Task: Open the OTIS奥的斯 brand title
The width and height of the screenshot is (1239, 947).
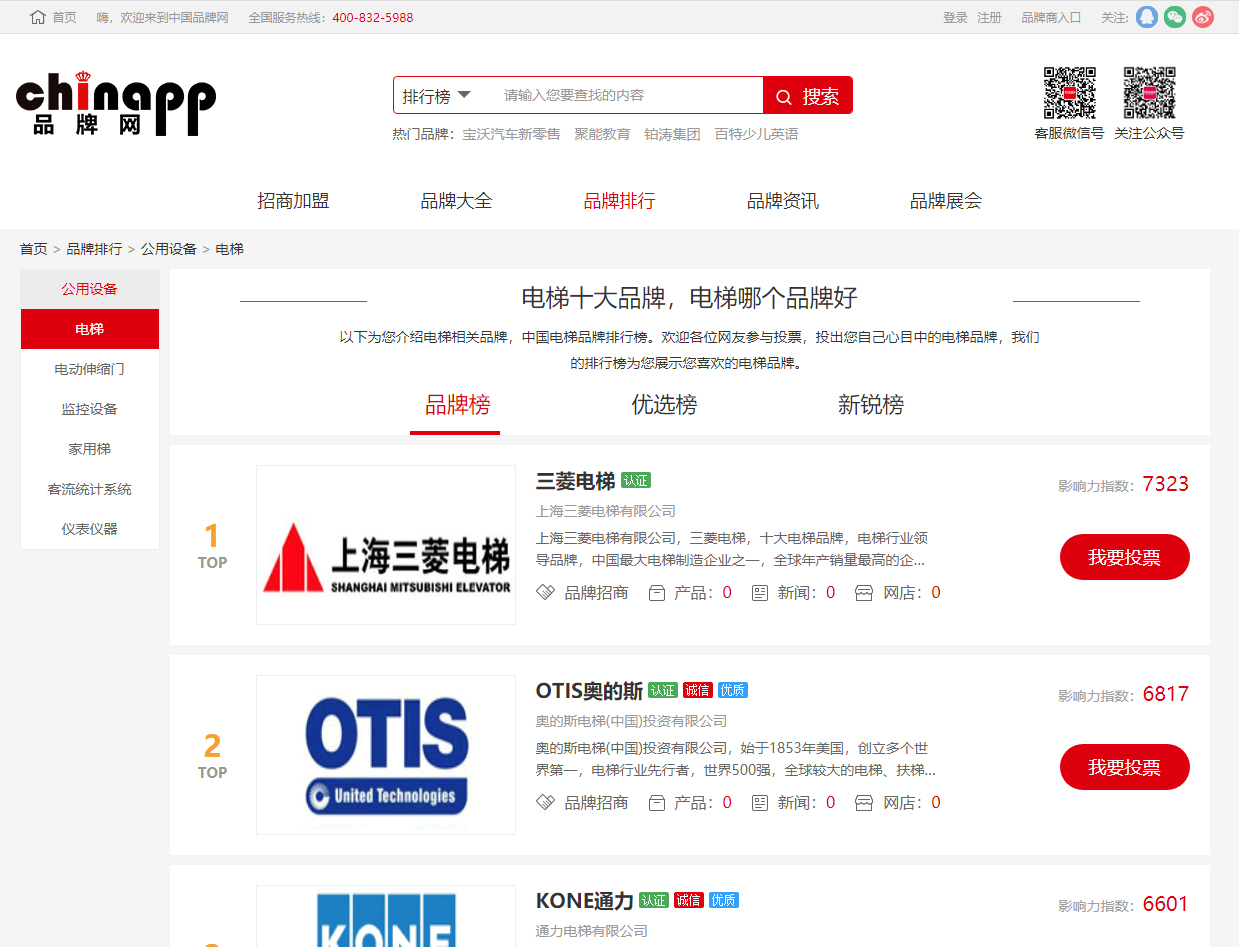Action: (x=589, y=691)
